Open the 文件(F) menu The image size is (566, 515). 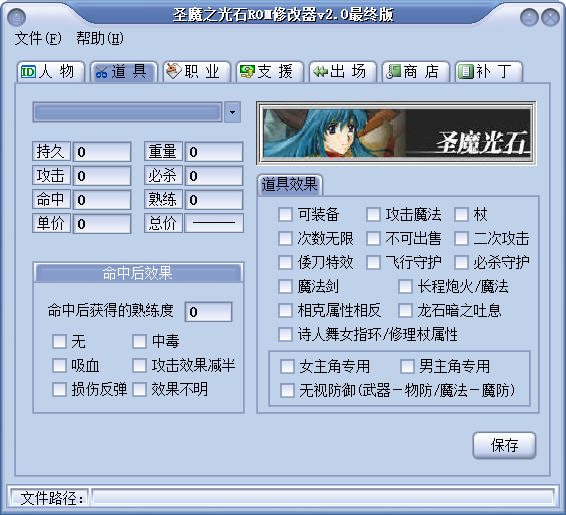[38, 38]
